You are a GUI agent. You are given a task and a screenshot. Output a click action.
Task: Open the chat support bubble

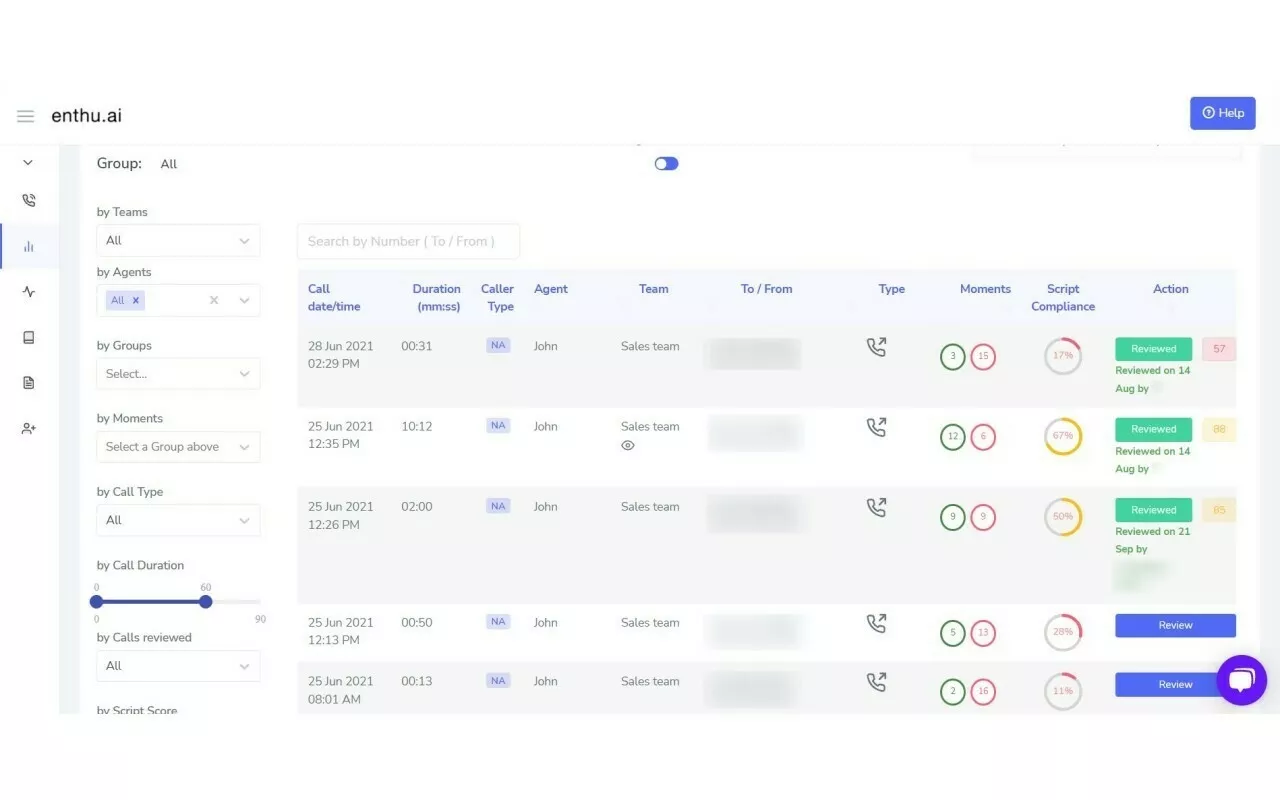1241,681
